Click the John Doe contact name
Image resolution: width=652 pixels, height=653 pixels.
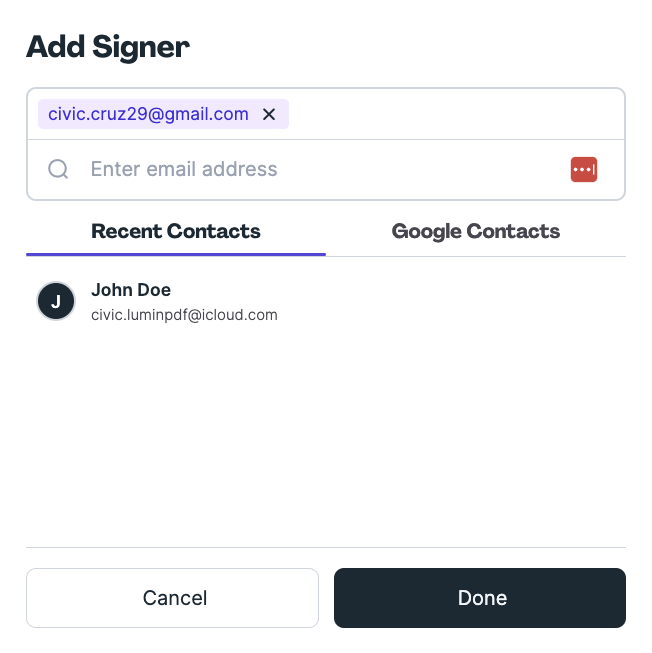pyautogui.click(x=131, y=290)
